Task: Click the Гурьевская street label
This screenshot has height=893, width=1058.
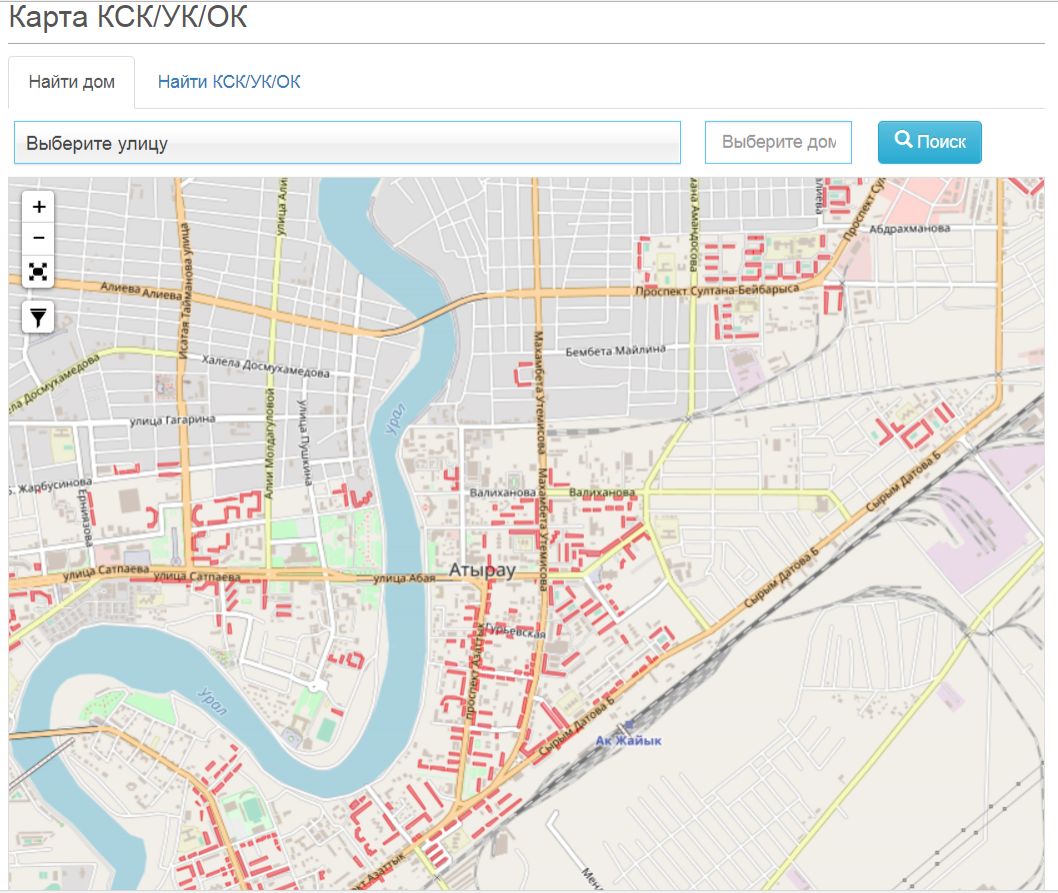Action: 516,632
